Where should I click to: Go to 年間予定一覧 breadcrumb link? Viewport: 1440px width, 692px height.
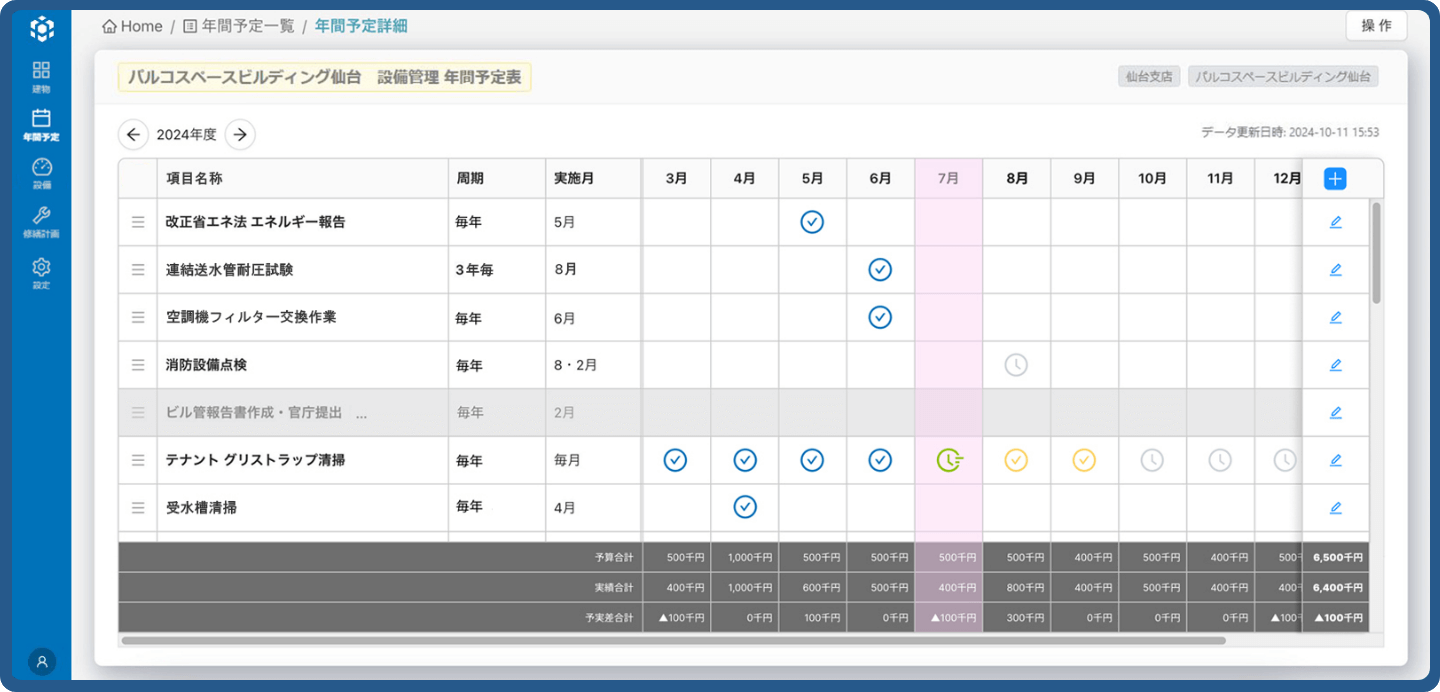[239, 27]
